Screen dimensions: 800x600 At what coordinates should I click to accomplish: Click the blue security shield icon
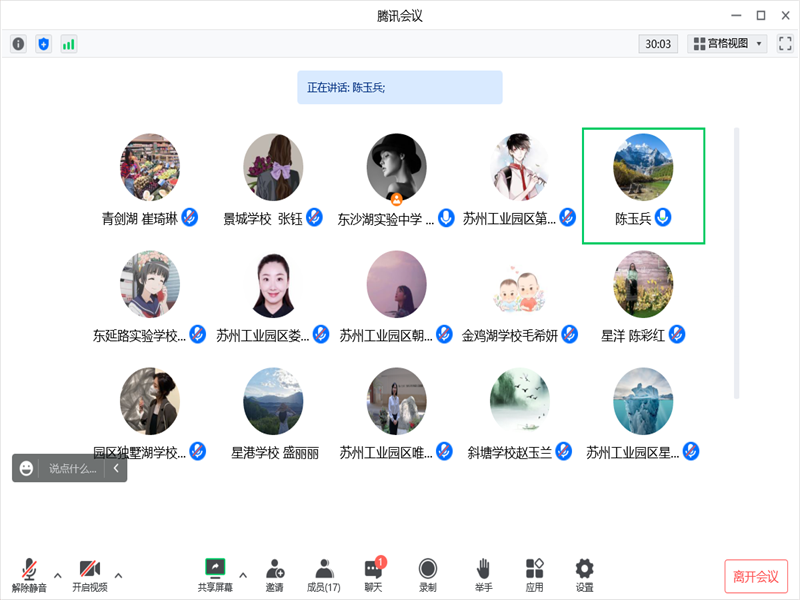tap(43, 44)
